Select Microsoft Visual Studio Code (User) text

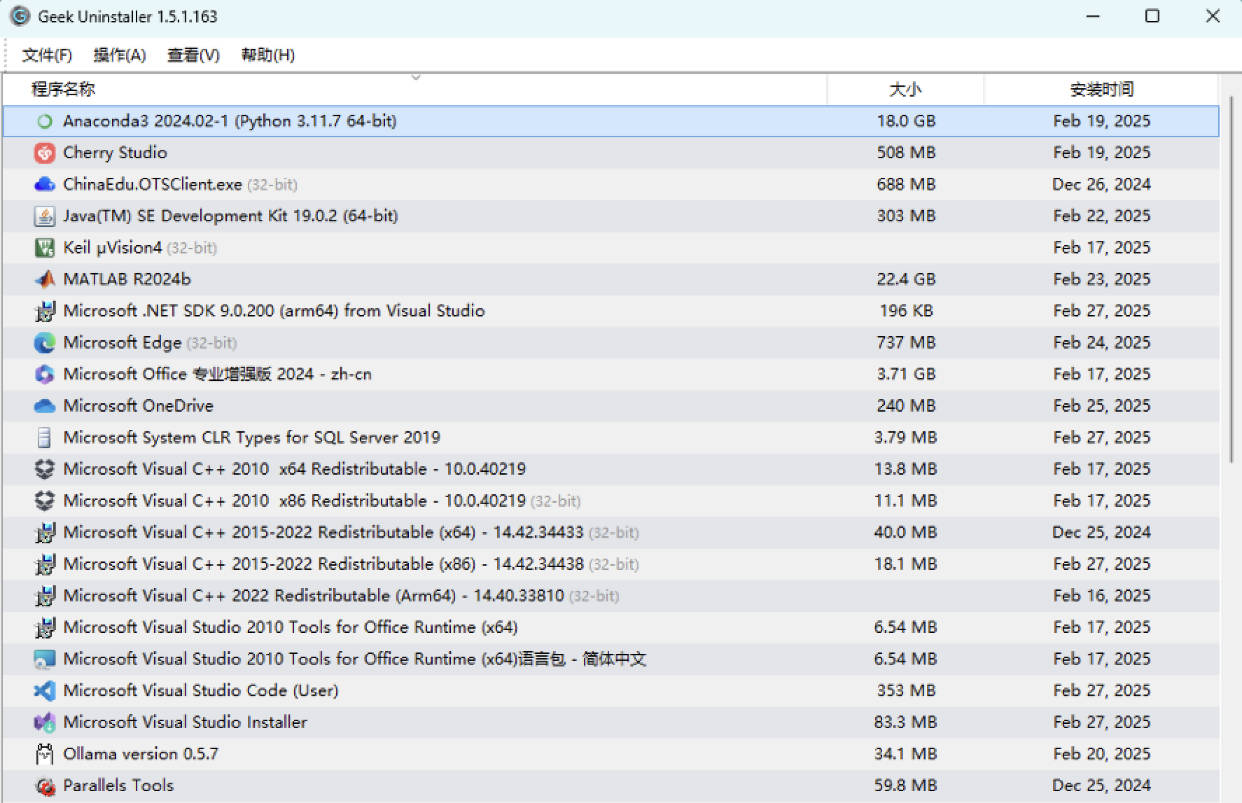tap(201, 691)
